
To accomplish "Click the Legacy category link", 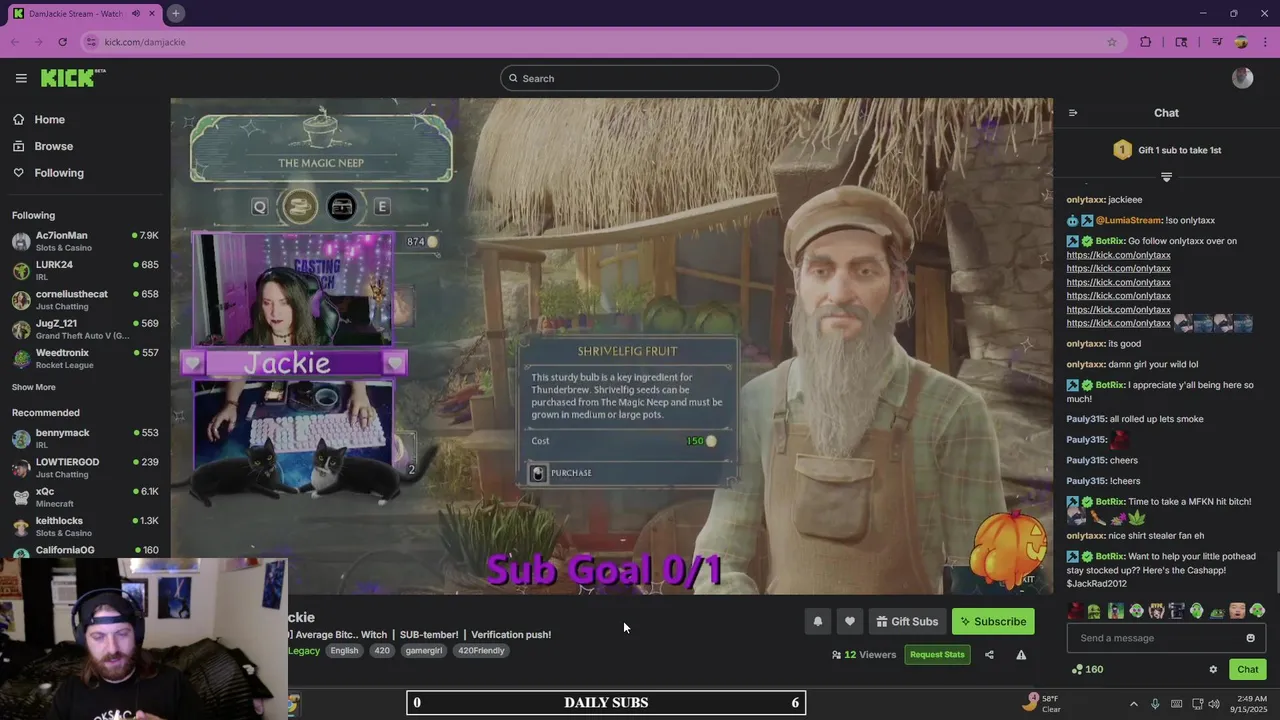I will click(304, 651).
